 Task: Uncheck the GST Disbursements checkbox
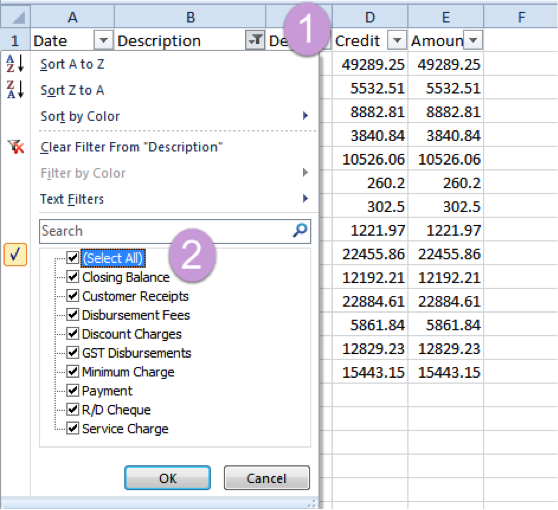point(73,352)
